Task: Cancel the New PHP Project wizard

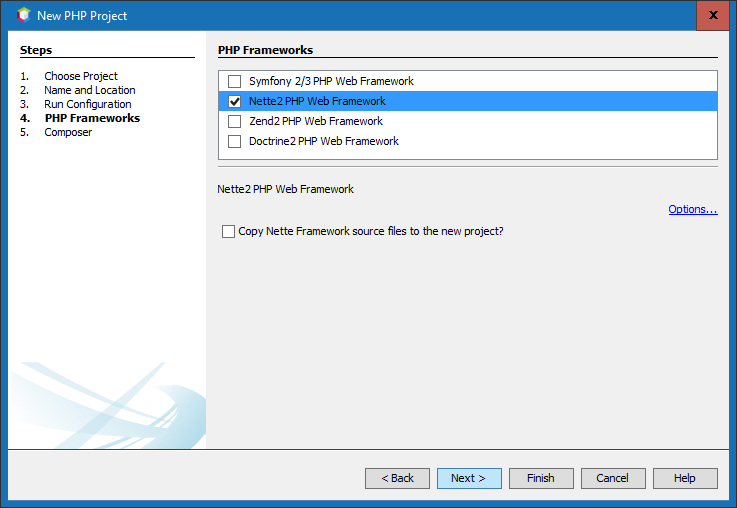Action: click(613, 478)
